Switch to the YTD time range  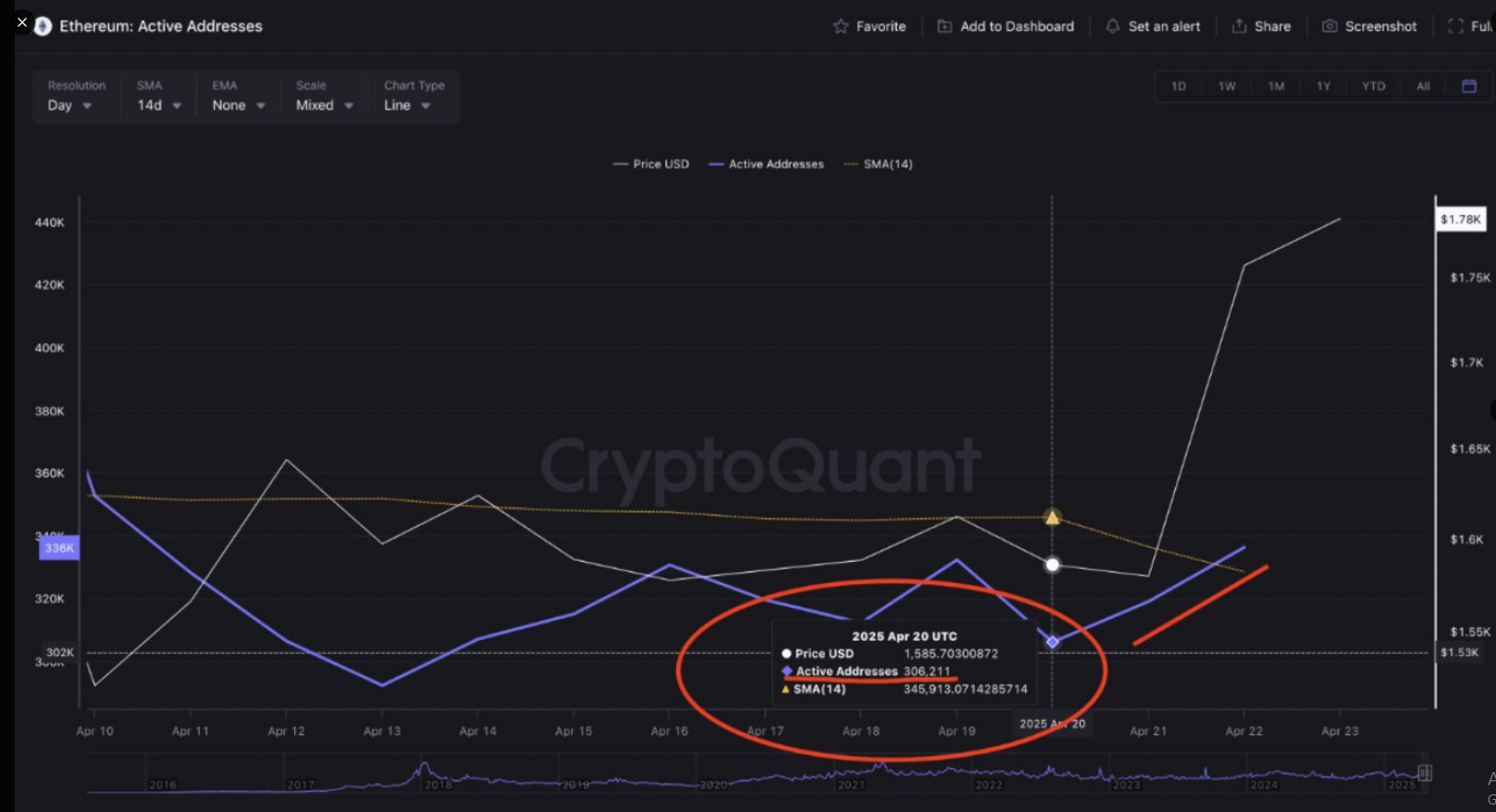tap(1373, 86)
